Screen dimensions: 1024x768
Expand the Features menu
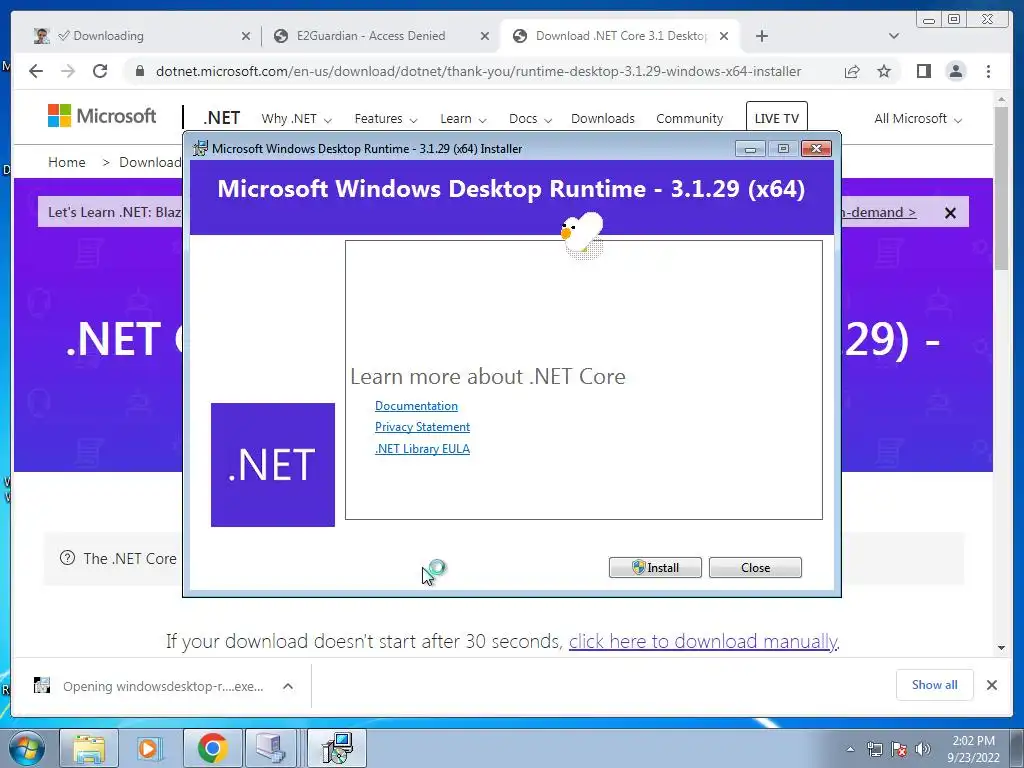click(385, 119)
